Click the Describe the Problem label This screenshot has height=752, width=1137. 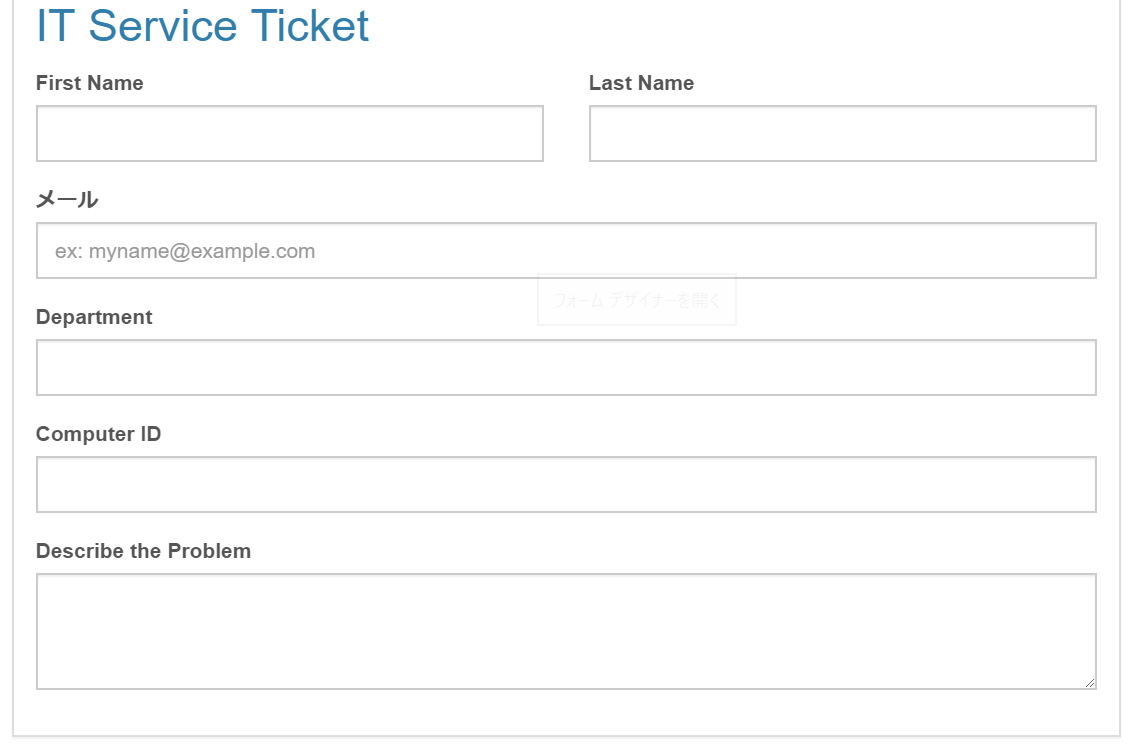point(143,550)
